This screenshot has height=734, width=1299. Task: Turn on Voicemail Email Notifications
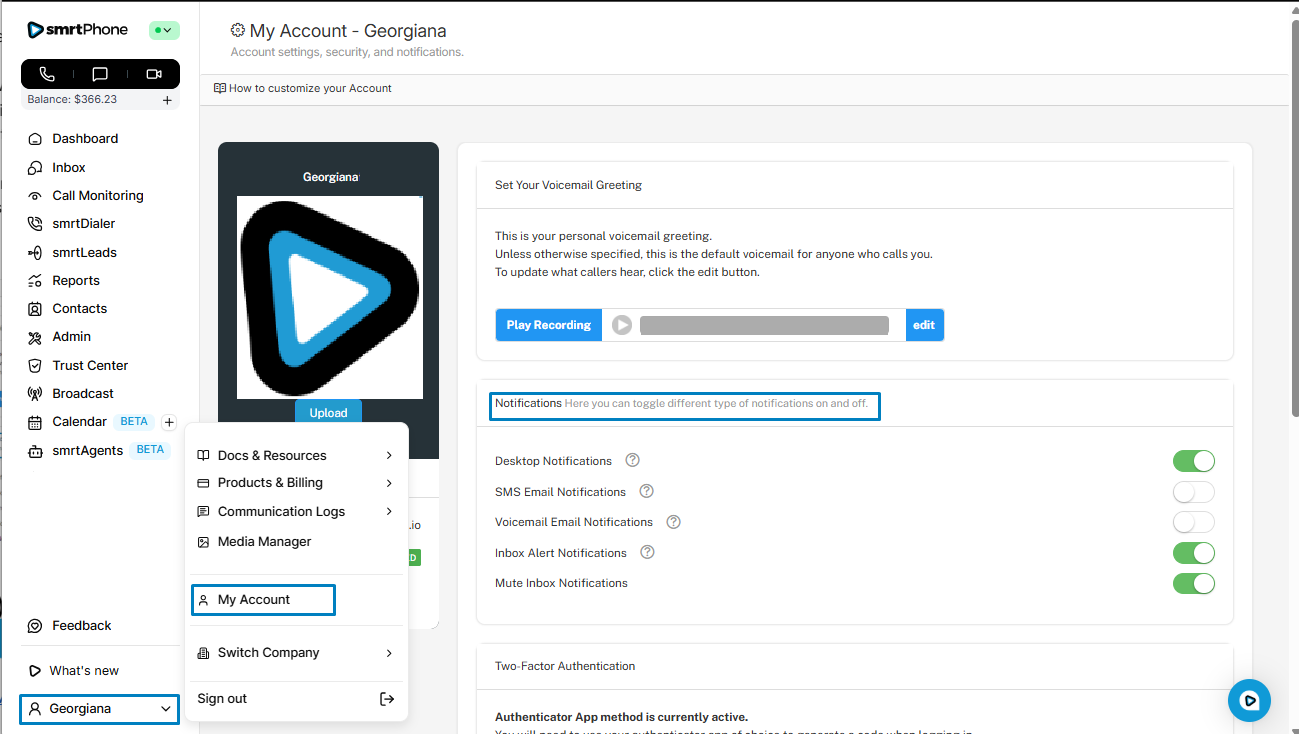pos(1193,522)
